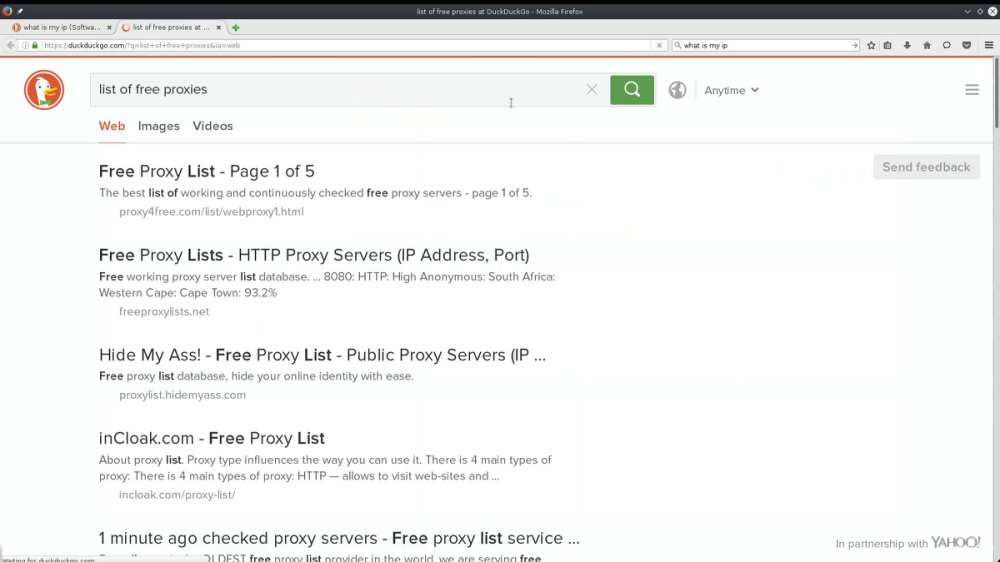Clear the DuckDuckGo search query
This screenshot has height=562, width=1000.
[x=592, y=90]
